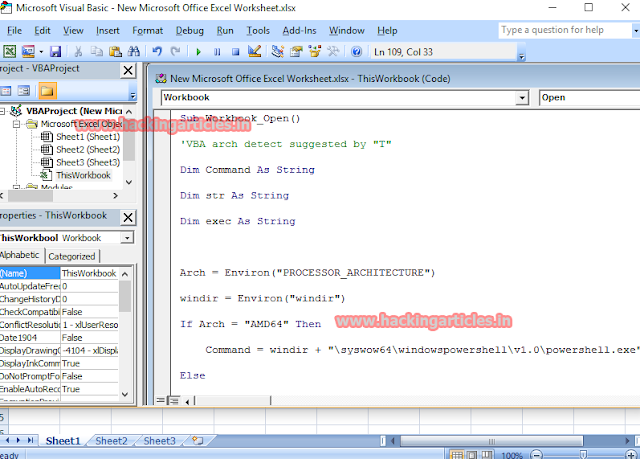Save the workbook with the floppy icon
The width and height of the screenshot is (640, 459).
pos(55,51)
